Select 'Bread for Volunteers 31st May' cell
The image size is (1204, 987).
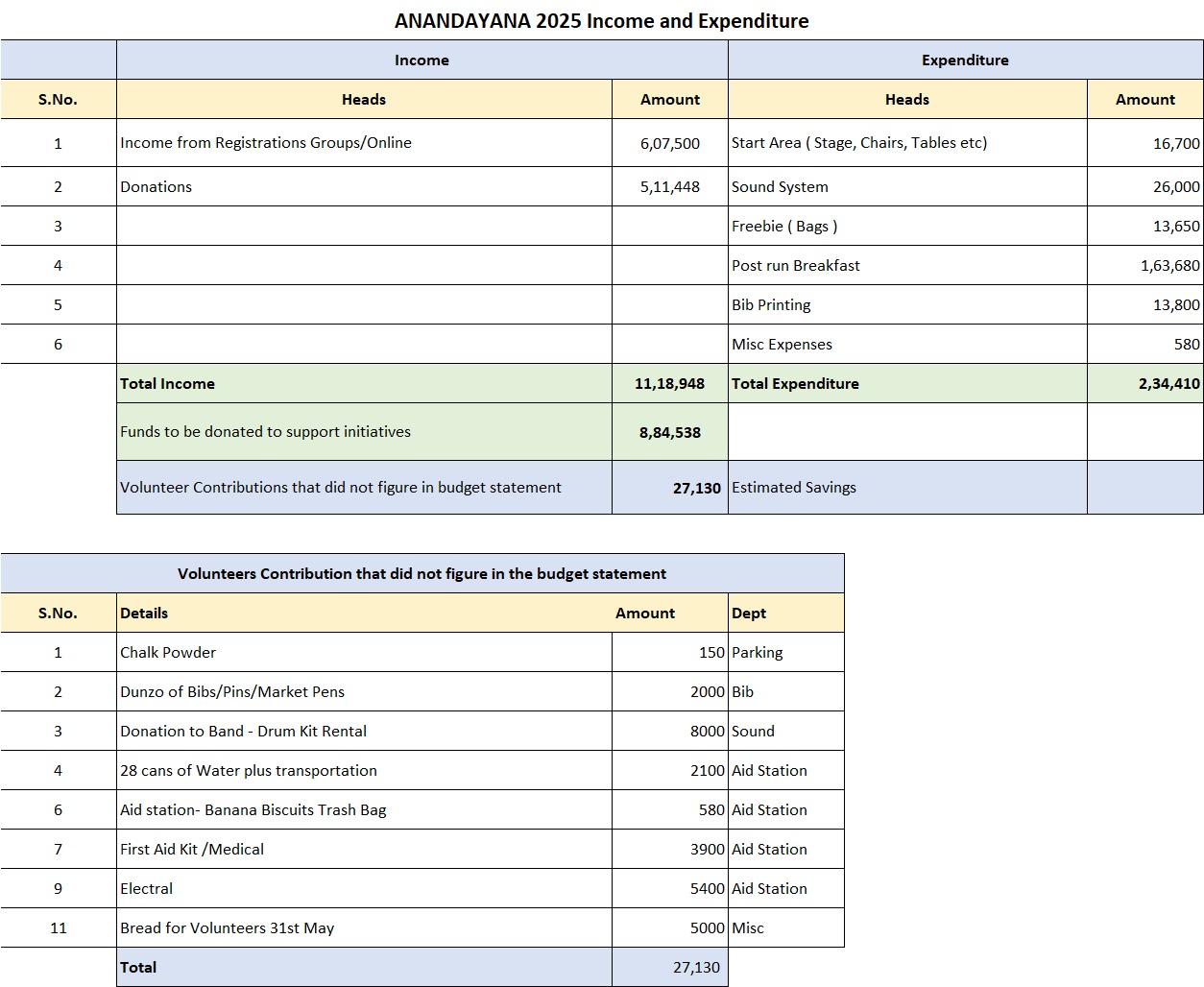(x=364, y=927)
